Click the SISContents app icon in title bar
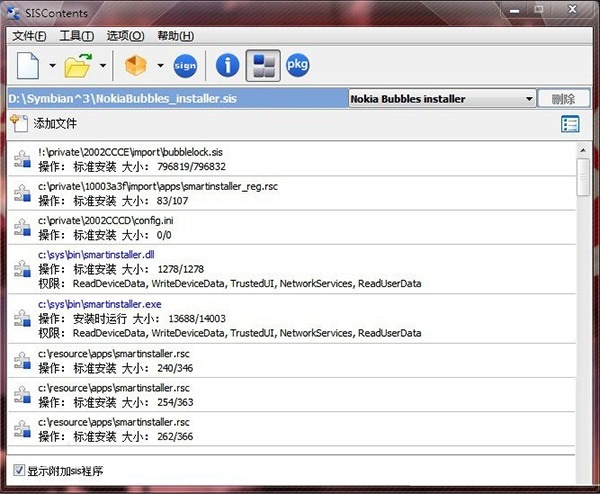This screenshot has height=494, width=600. [x=14, y=13]
